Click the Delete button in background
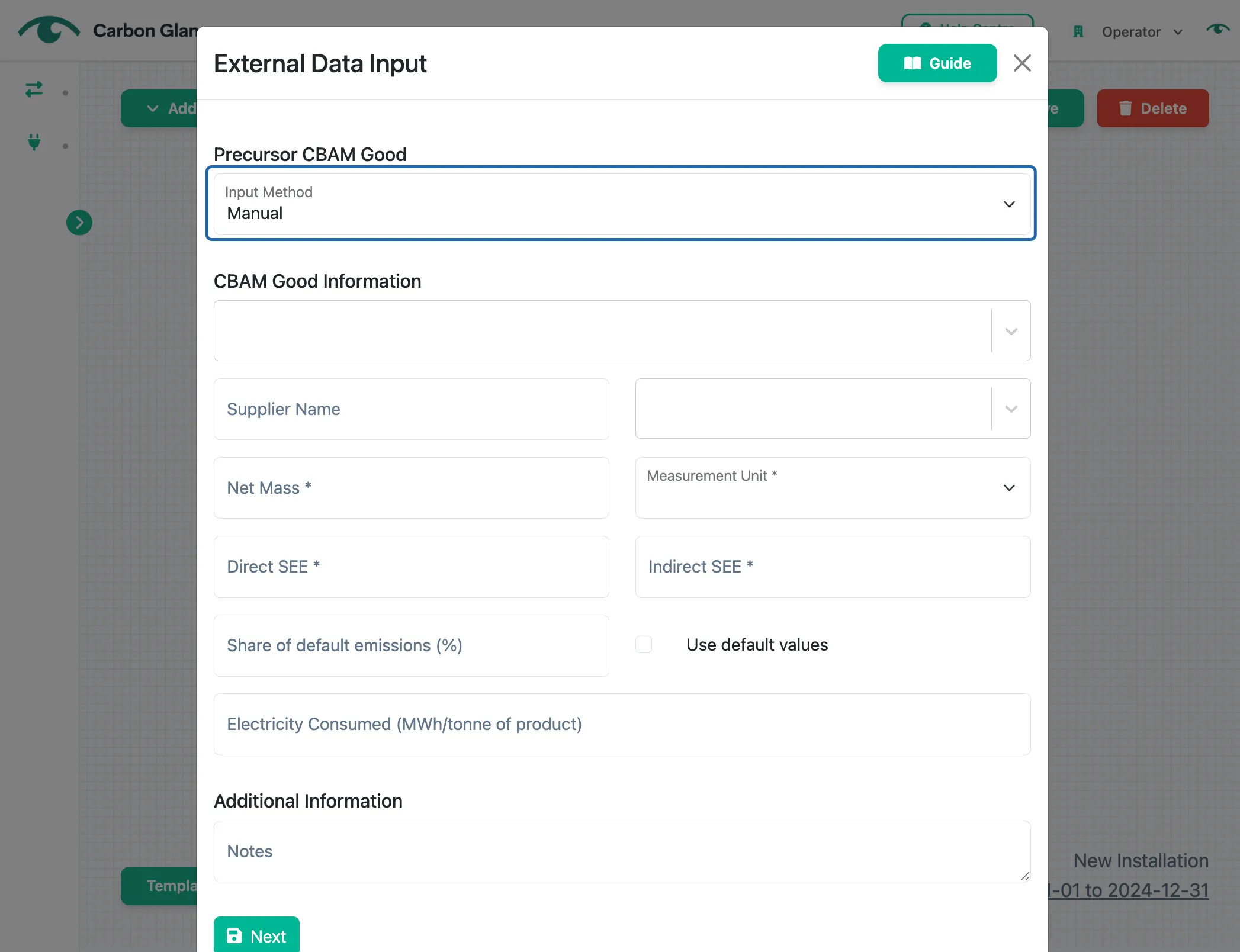The height and width of the screenshot is (952, 1240). pyautogui.click(x=1152, y=108)
